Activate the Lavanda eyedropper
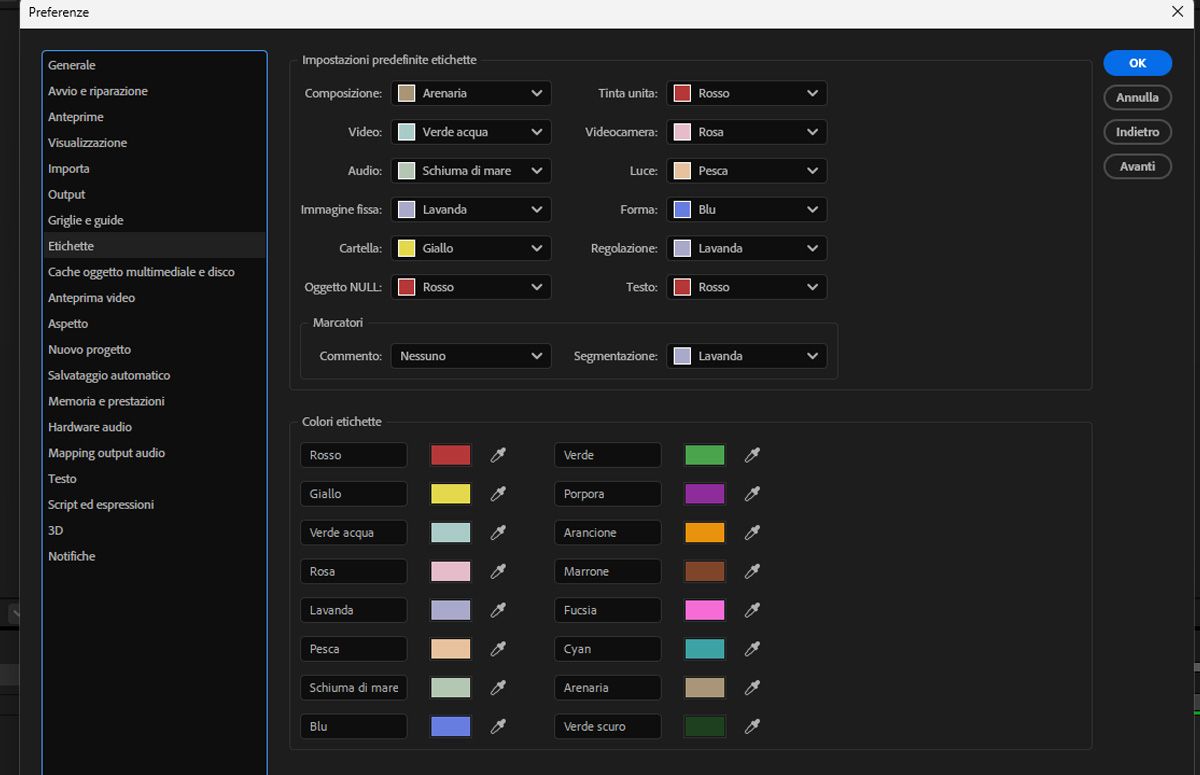1200x775 pixels. point(498,610)
